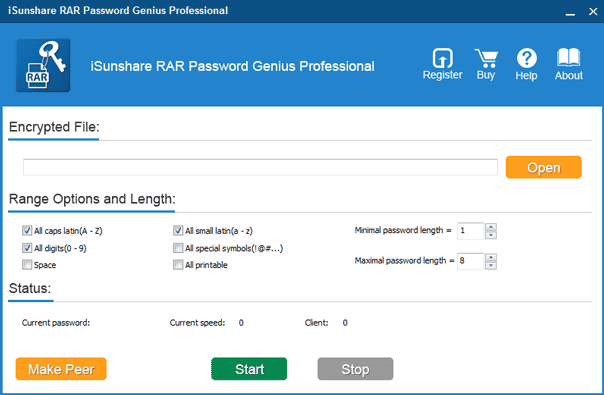Increase minimal password length with up arrow

click(x=491, y=227)
